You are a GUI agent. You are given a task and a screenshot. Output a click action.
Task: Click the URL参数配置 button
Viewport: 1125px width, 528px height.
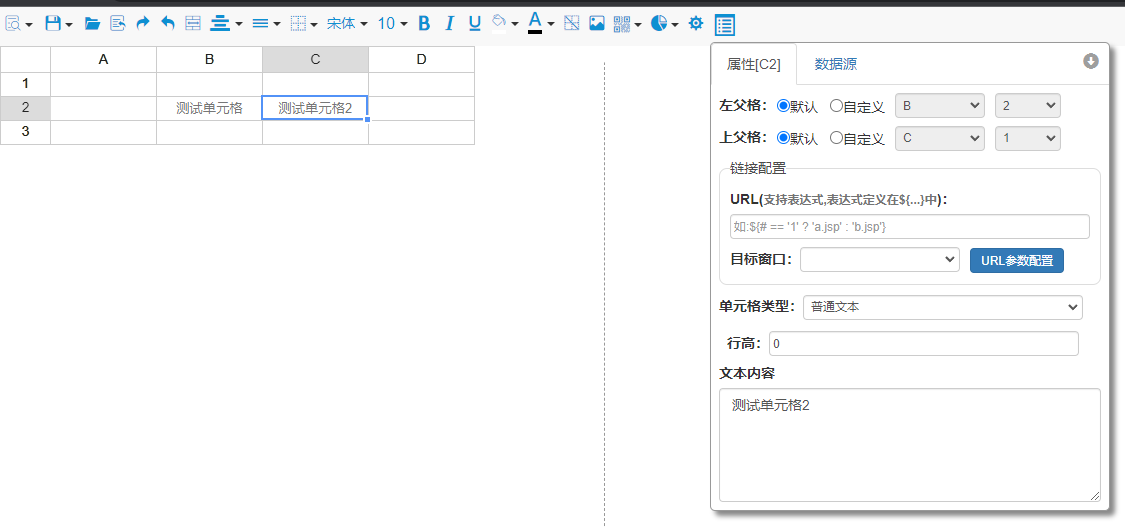point(1017,260)
